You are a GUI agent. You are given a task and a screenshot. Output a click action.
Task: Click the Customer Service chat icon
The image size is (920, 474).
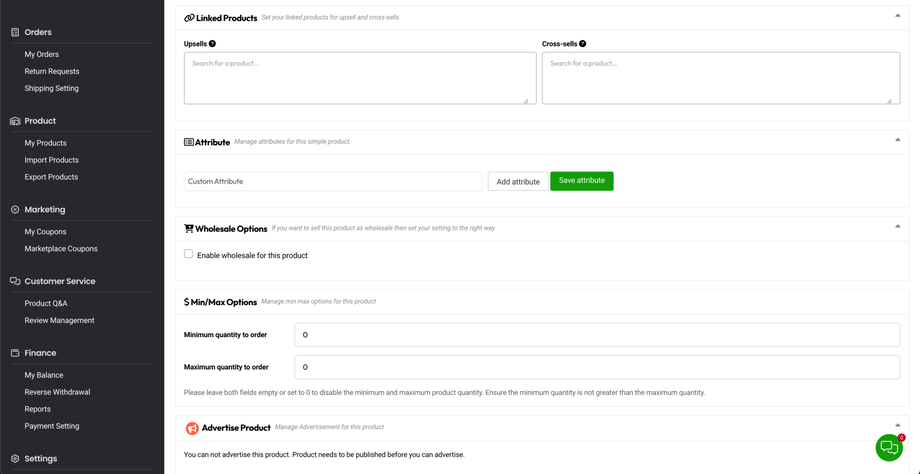[x=15, y=281]
